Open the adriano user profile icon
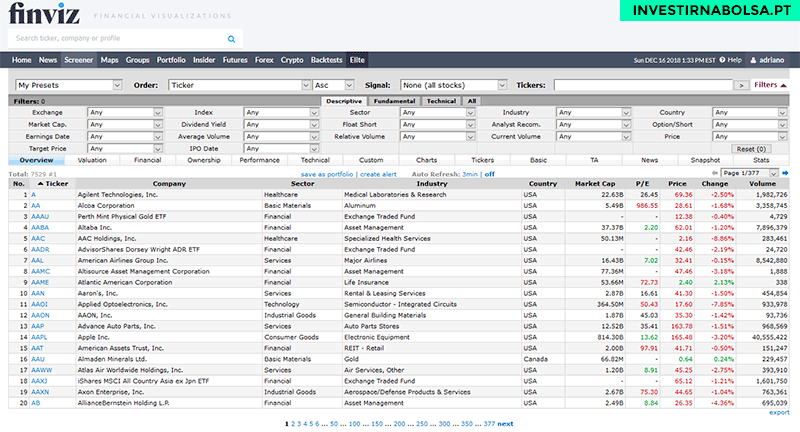This screenshot has height=432, width=800. tap(753, 60)
